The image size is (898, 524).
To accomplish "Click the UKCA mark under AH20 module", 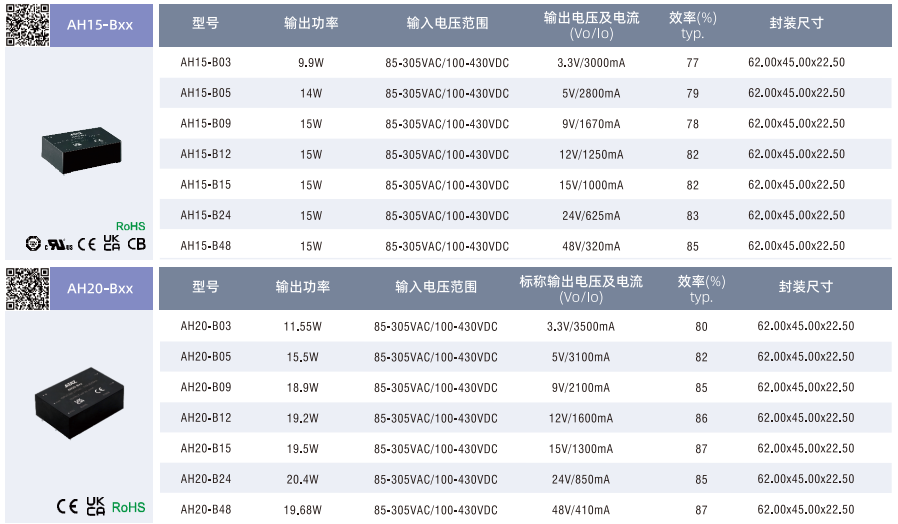I will point(96,506).
